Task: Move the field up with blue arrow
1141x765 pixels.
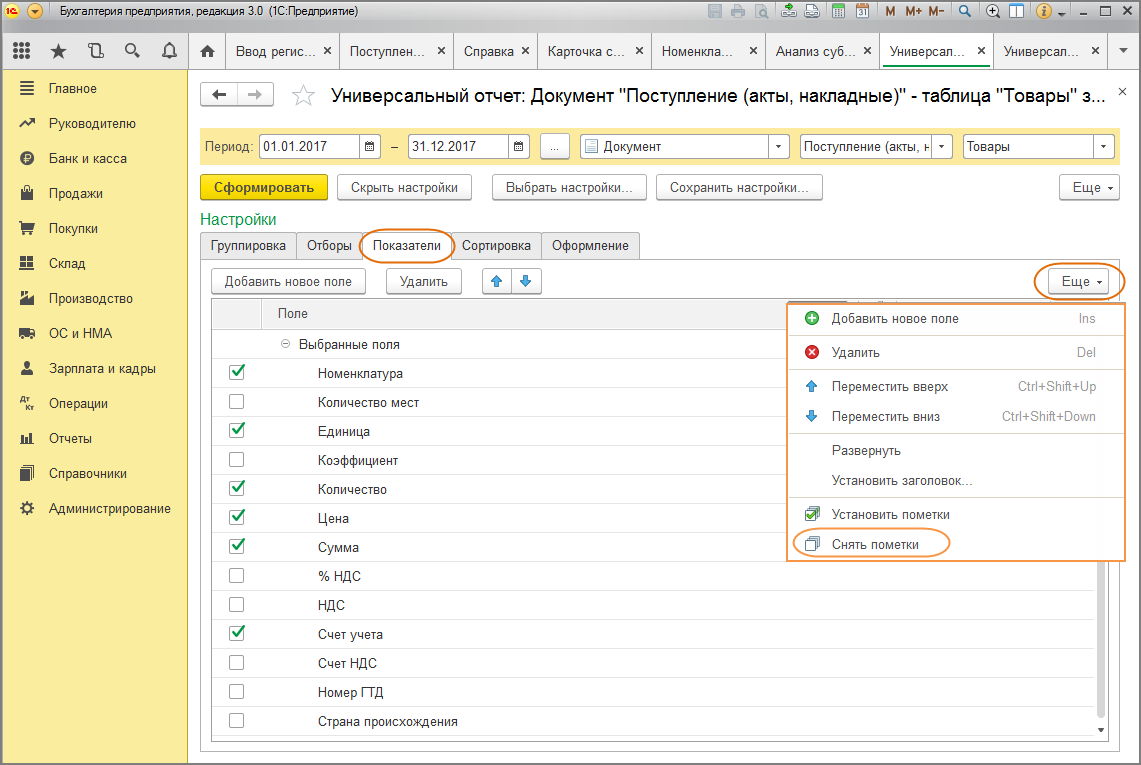Action: [496, 282]
